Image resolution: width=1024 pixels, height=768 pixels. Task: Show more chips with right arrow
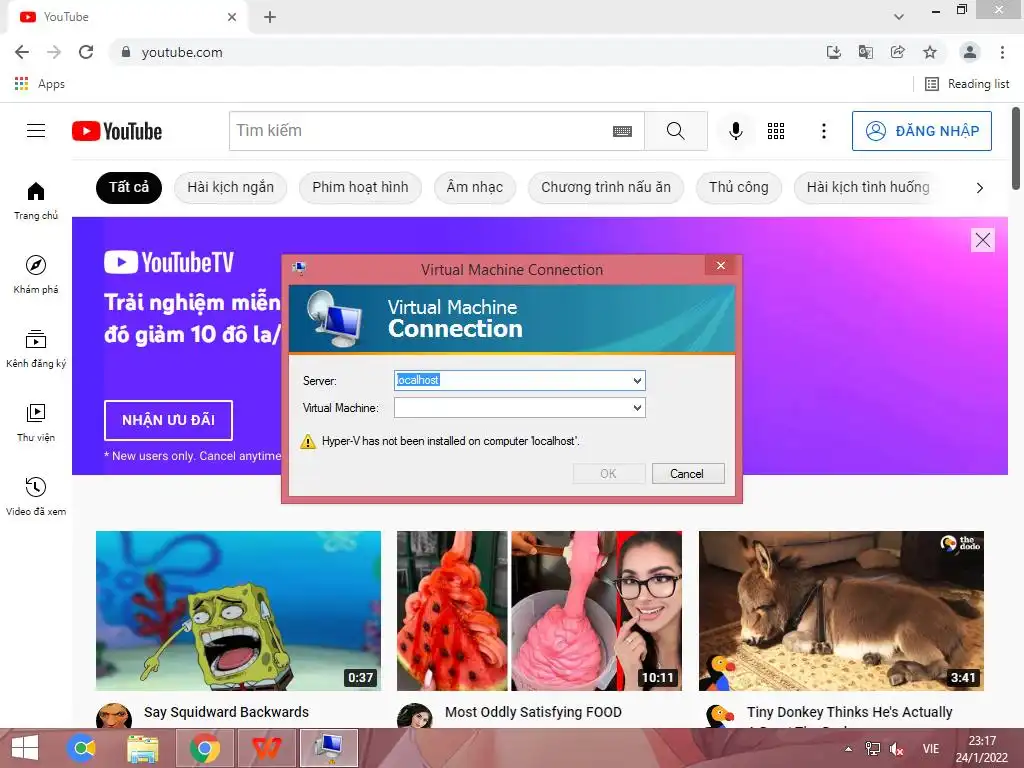(x=979, y=188)
